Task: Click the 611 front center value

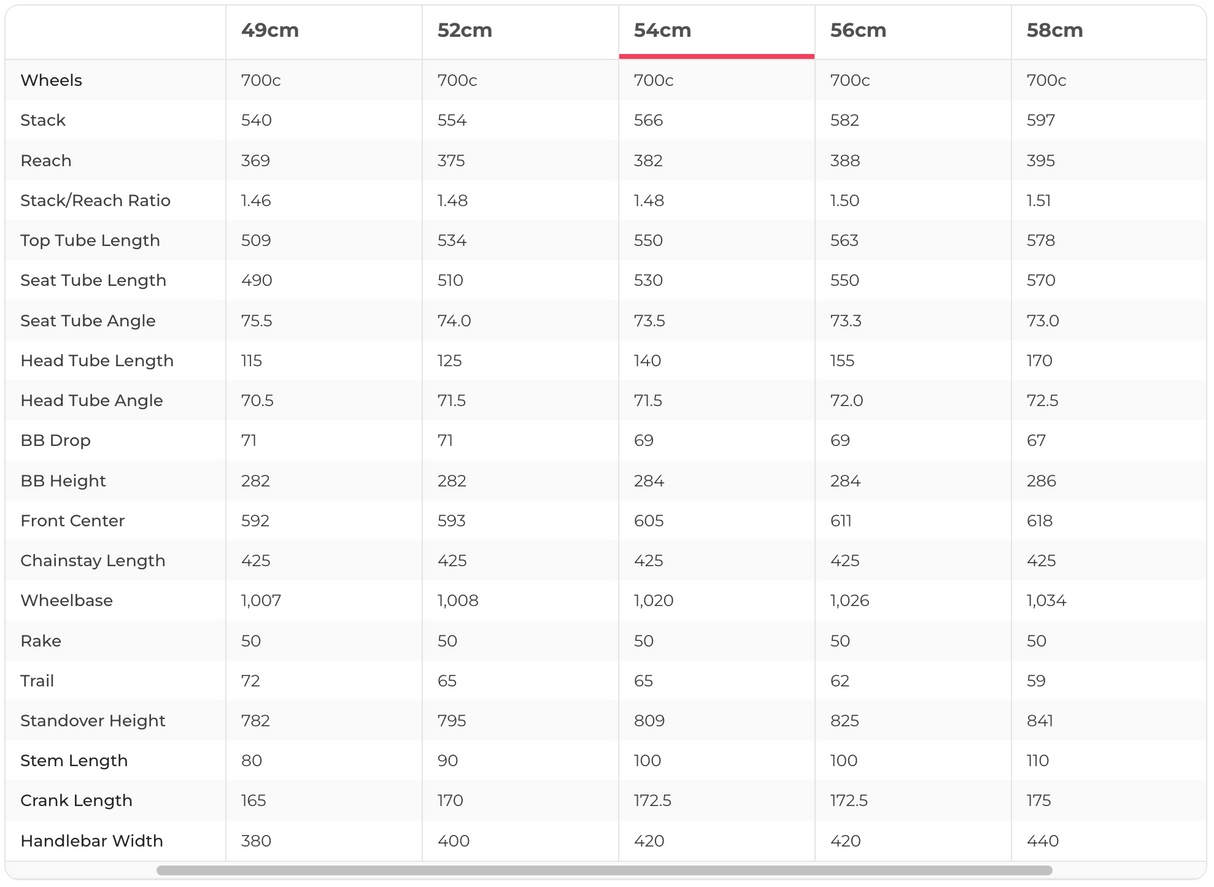Action: (844, 521)
